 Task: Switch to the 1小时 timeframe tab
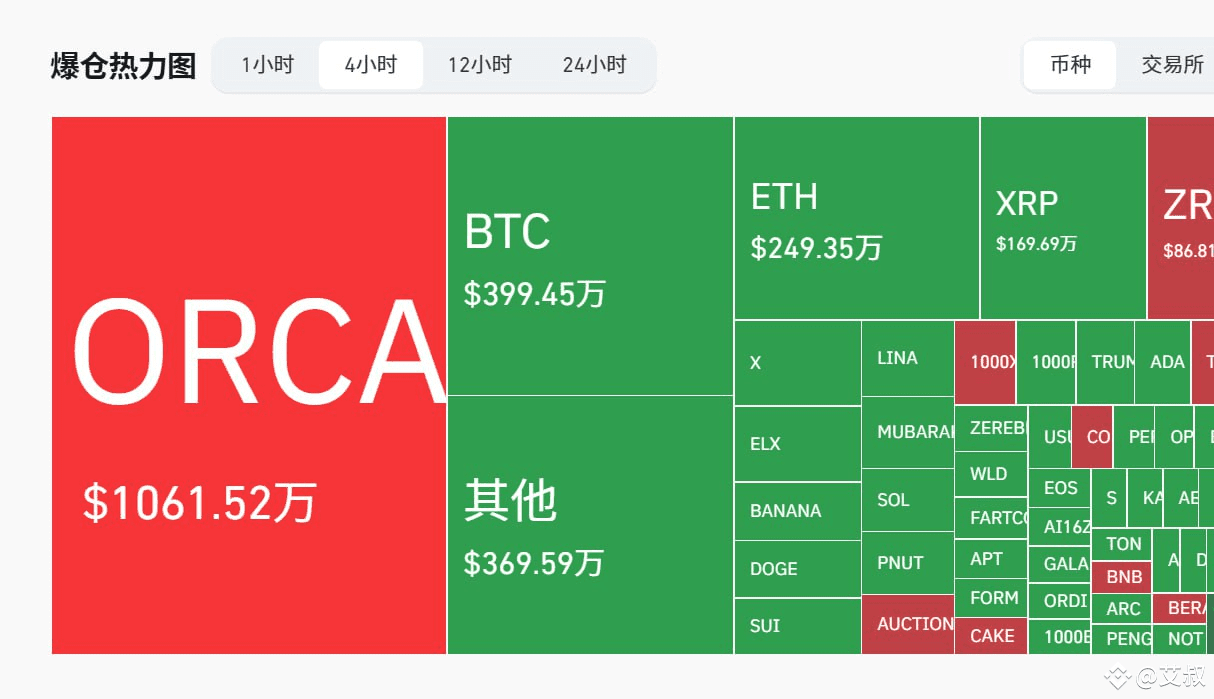[267, 64]
